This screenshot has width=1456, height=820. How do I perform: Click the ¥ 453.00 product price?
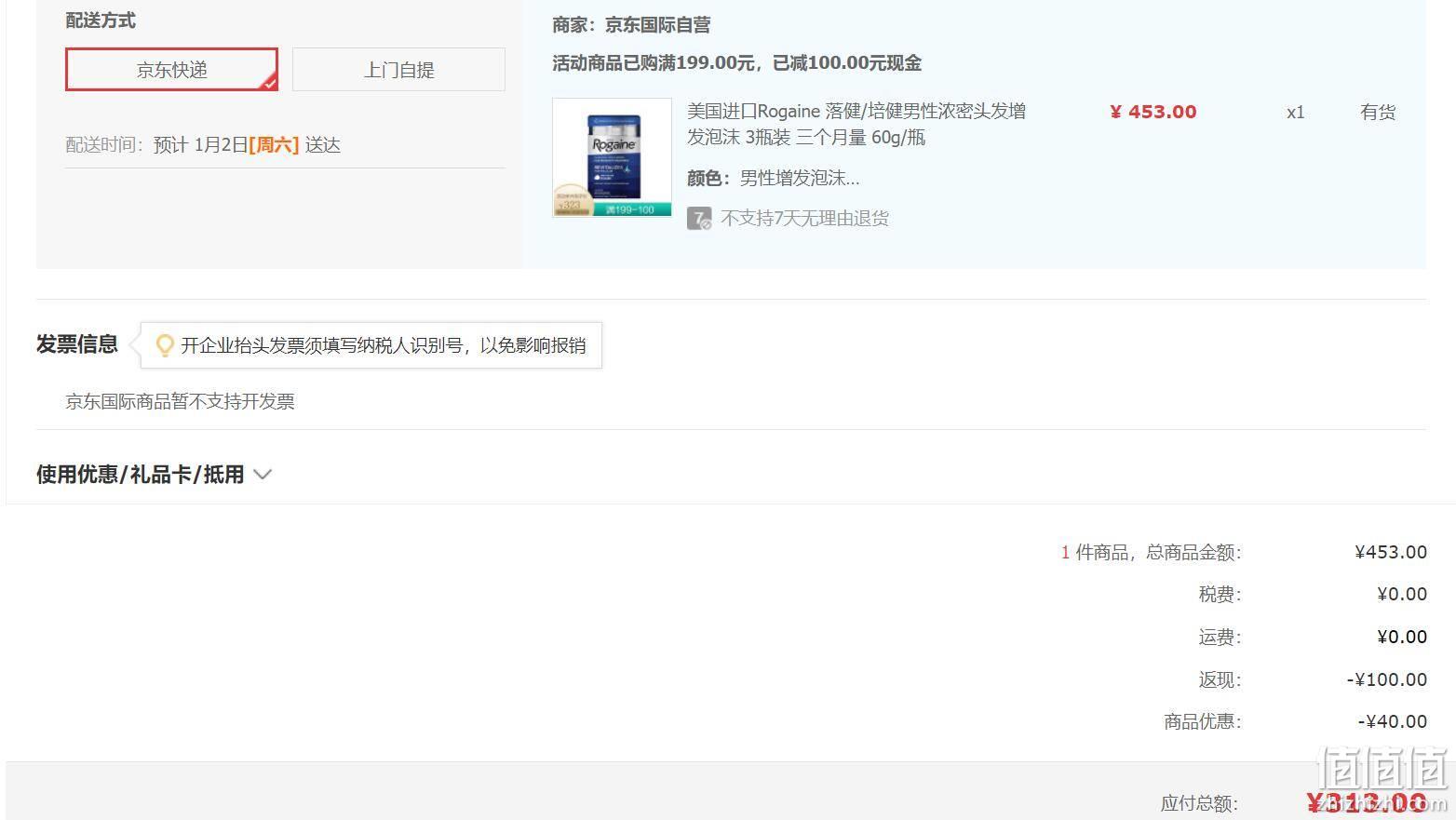(1153, 112)
